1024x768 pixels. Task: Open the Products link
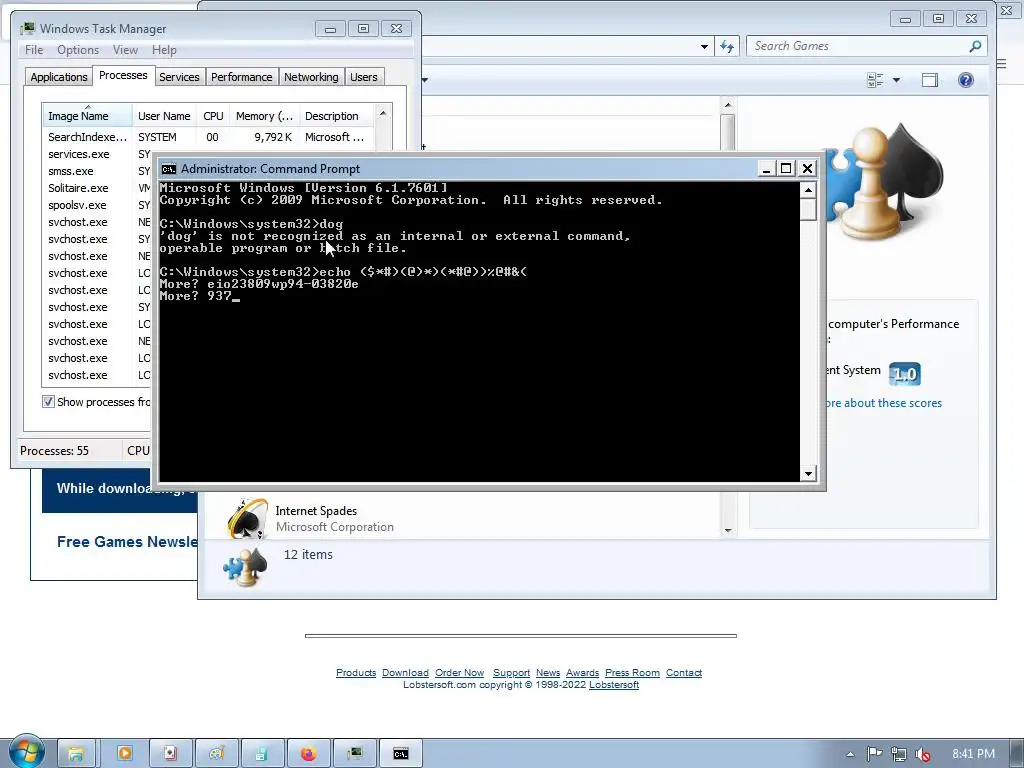click(356, 673)
